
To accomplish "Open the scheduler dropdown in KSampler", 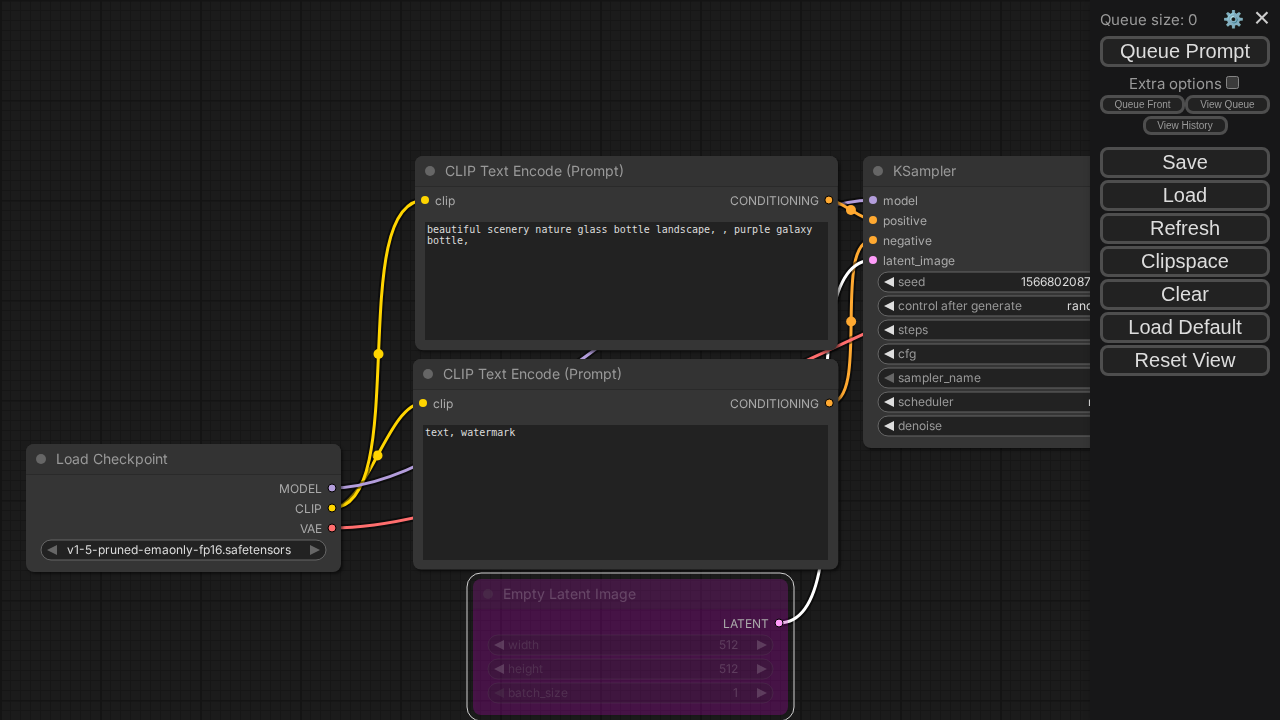I will pyautogui.click(x=985, y=402).
